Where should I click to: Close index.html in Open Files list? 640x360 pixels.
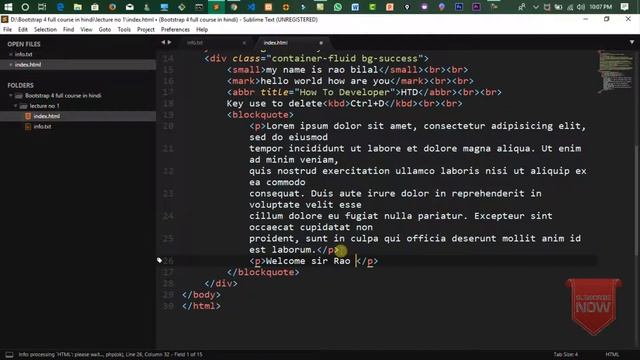(11, 64)
